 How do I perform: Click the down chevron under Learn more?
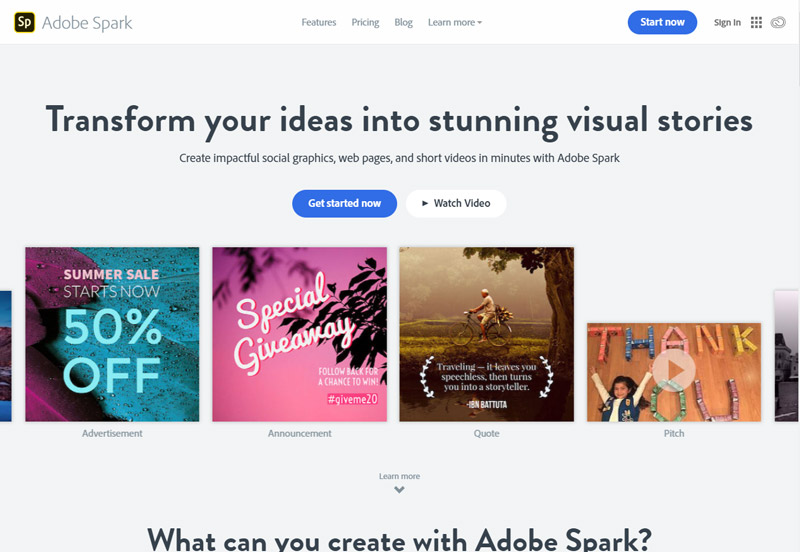399,490
